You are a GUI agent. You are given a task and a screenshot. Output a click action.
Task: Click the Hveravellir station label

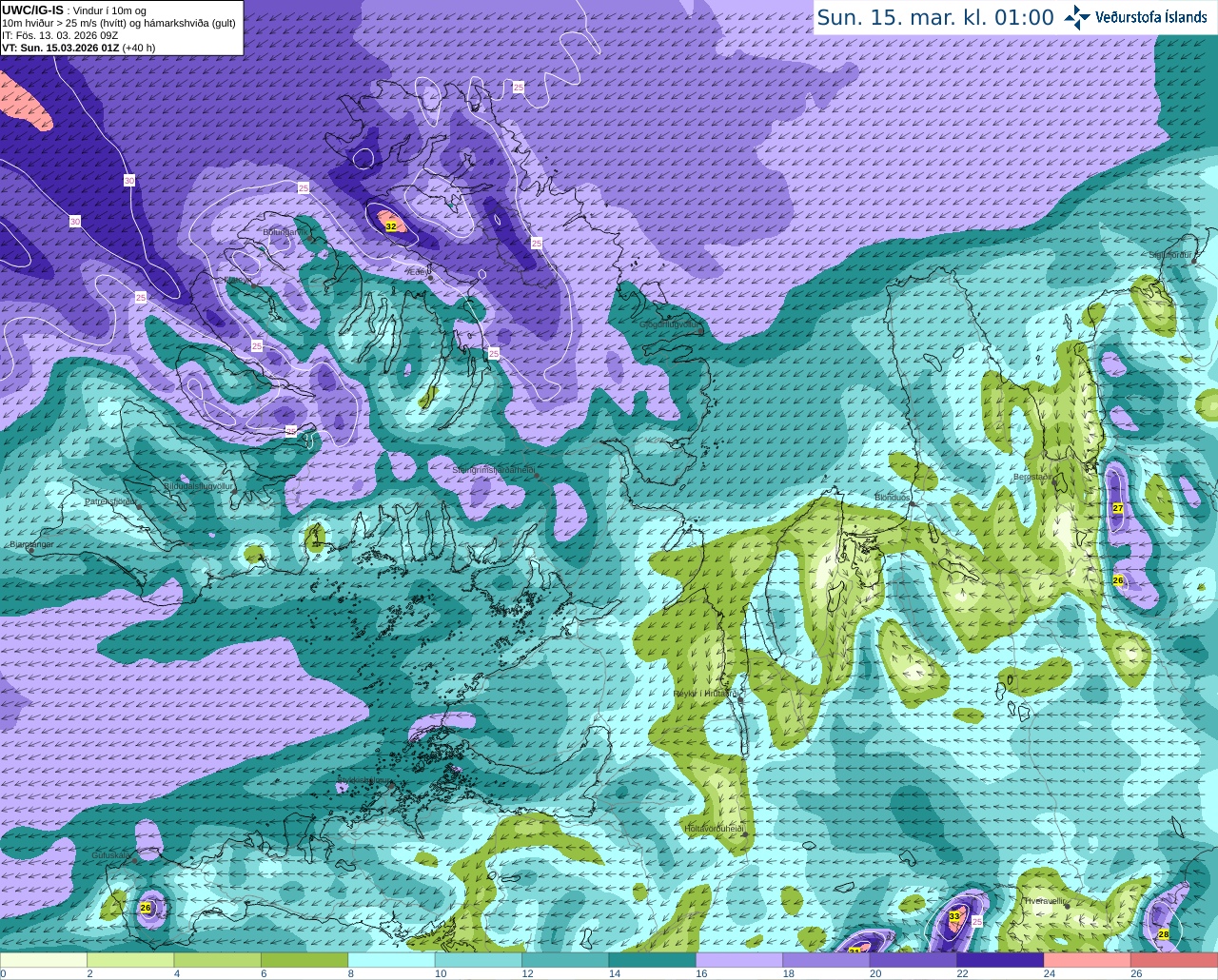[x=1045, y=901]
